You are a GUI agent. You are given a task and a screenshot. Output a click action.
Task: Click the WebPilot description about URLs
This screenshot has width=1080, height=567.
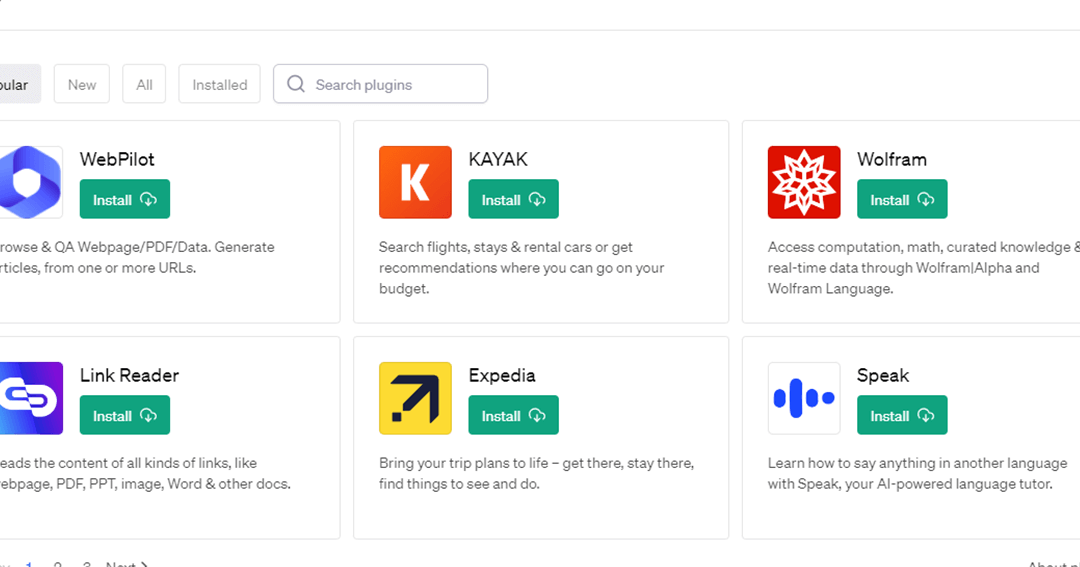[x=137, y=257]
